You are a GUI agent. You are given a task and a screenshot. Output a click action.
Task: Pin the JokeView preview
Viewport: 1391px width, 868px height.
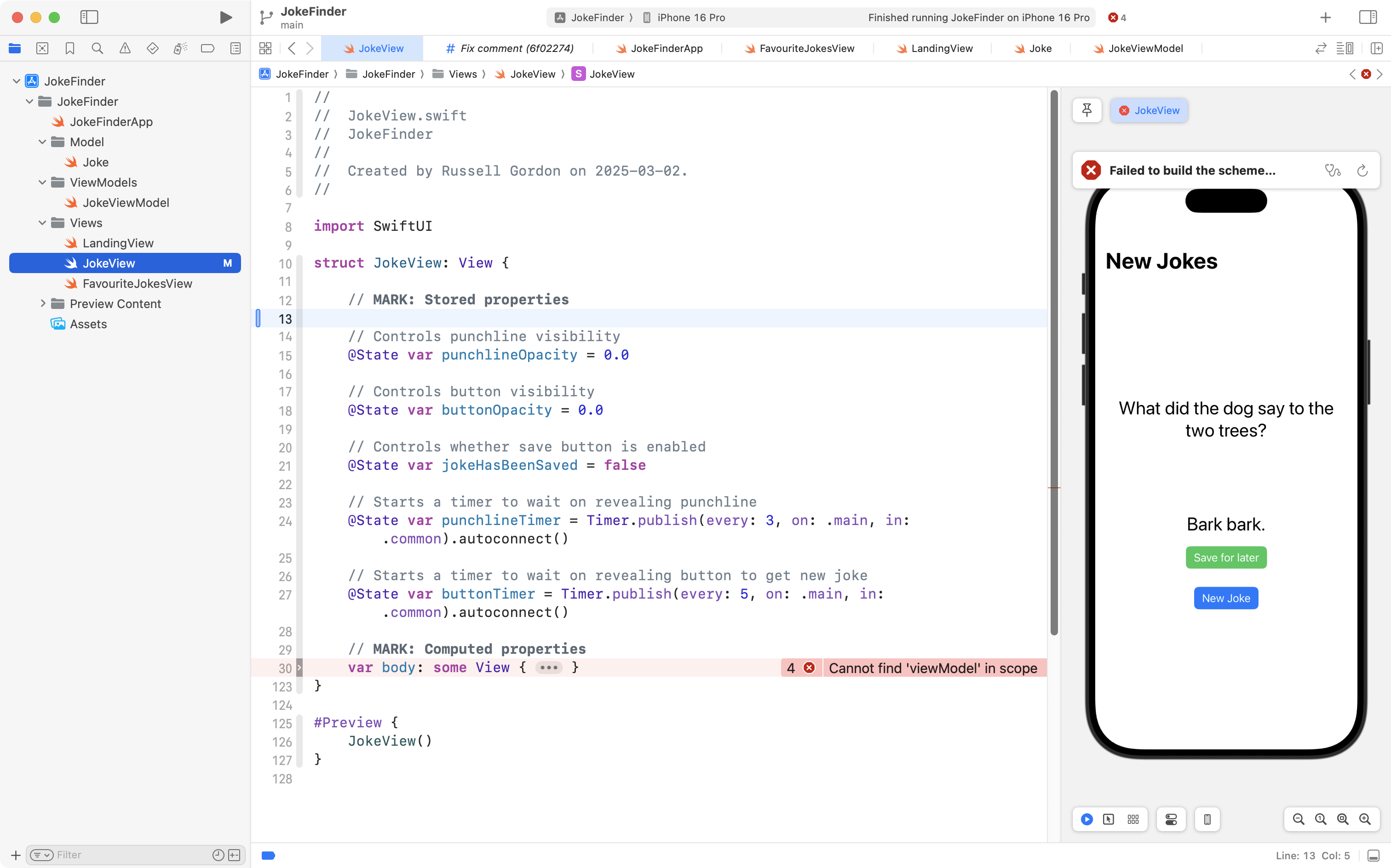(1086, 110)
